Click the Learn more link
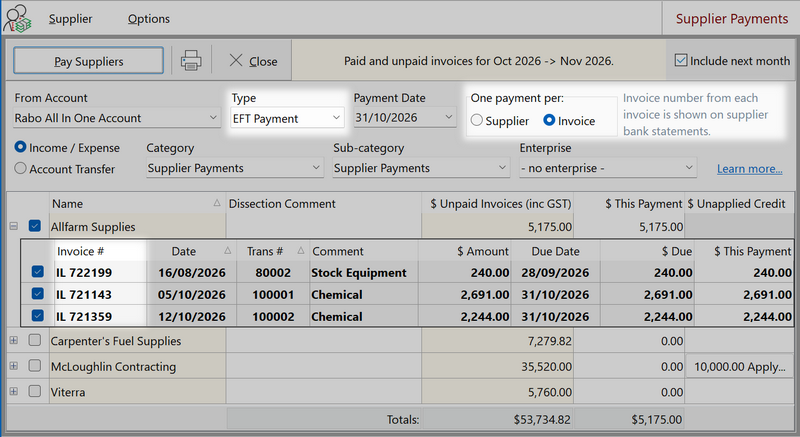This screenshot has height=437, width=800. 749,169
